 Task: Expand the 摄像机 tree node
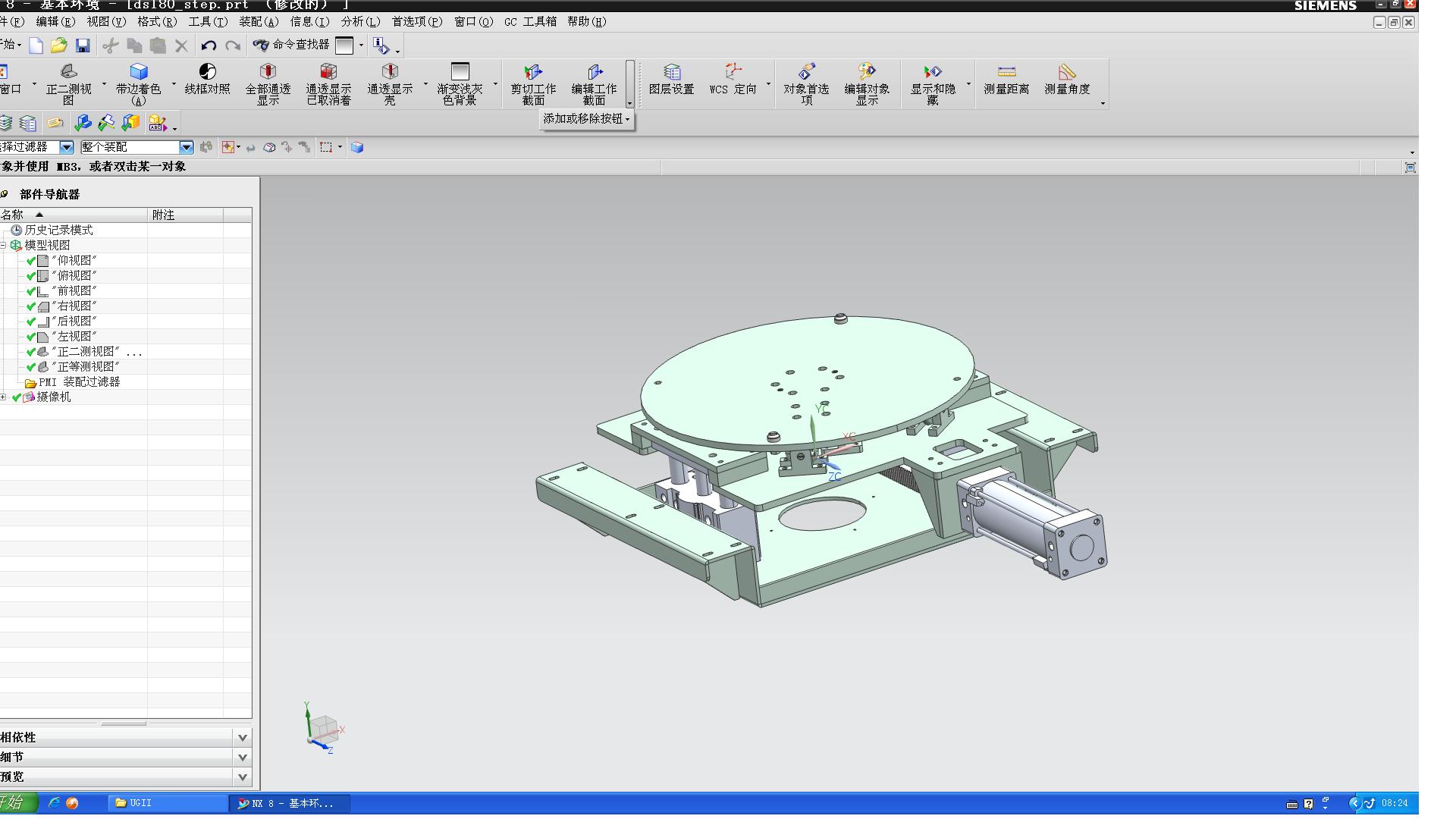[4, 397]
